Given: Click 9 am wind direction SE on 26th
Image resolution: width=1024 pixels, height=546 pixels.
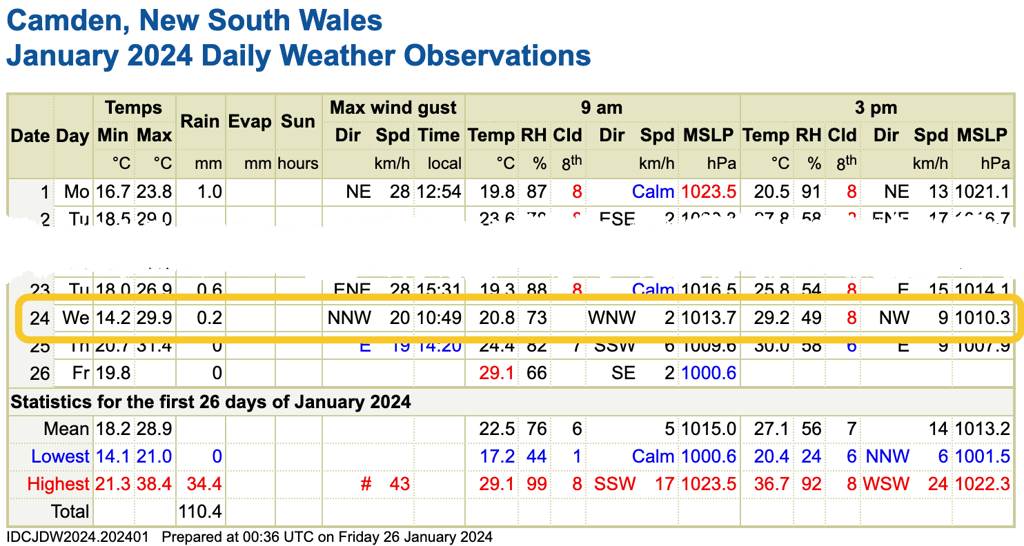Looking at the screenshot, I should pyautogui.click(x=624, y=373).
